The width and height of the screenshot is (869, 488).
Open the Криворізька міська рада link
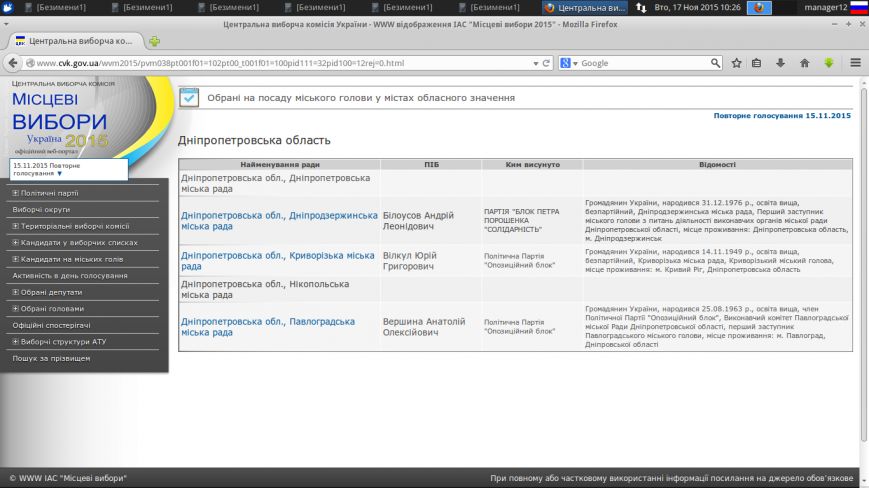tap(277, 261)
